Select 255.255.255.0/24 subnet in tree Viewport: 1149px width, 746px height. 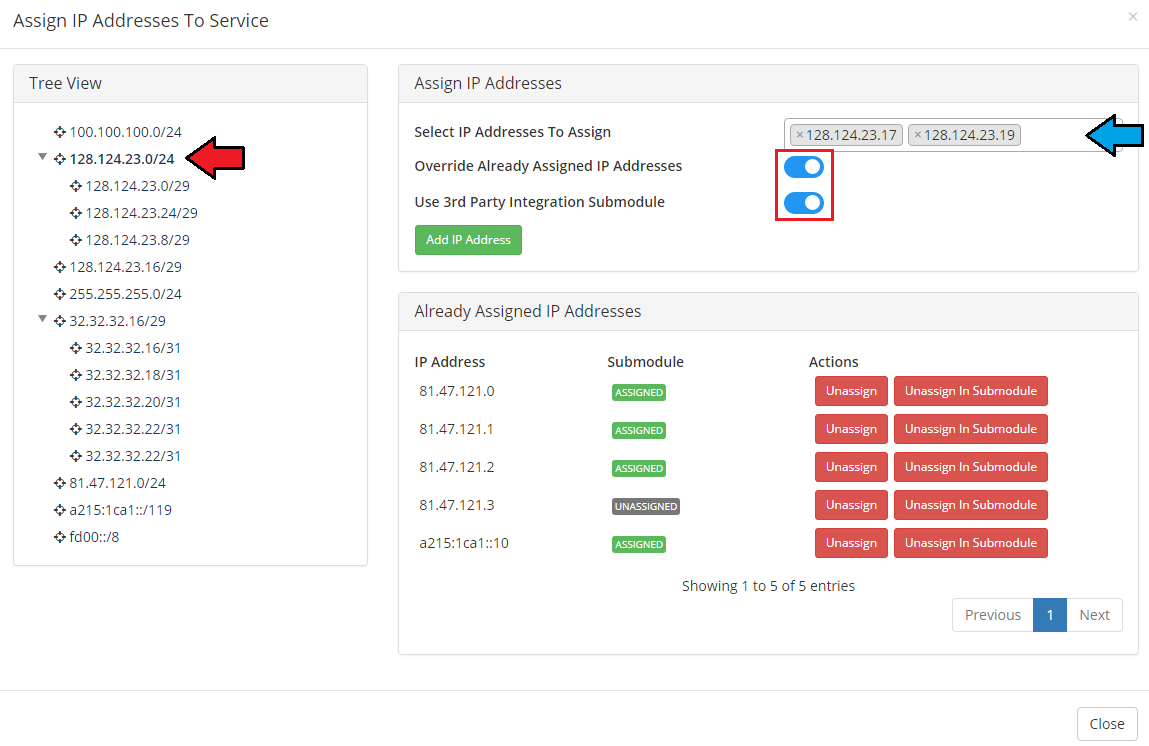point(125,295)
